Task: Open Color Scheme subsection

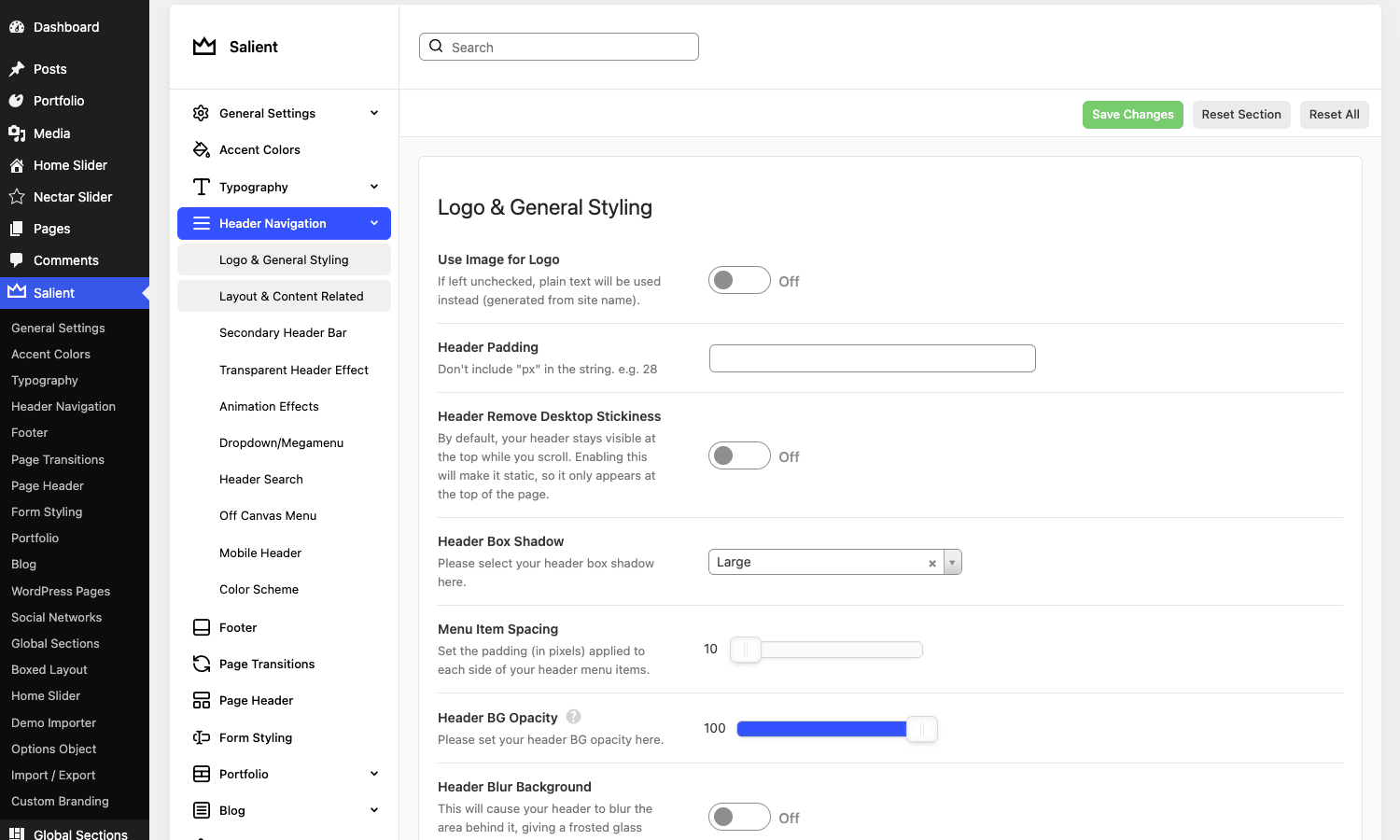Action: (x=284, y=589)
